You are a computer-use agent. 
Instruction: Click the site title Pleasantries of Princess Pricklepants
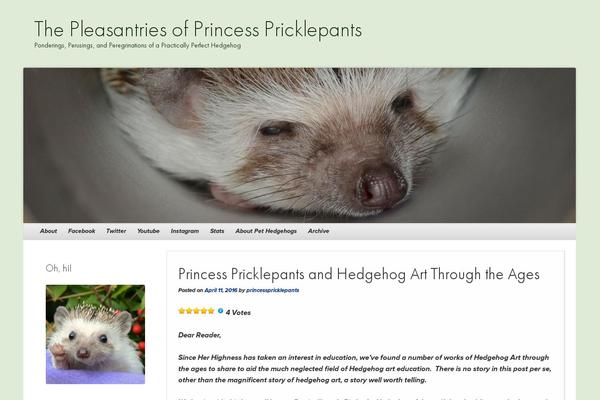tap(198, 29)
